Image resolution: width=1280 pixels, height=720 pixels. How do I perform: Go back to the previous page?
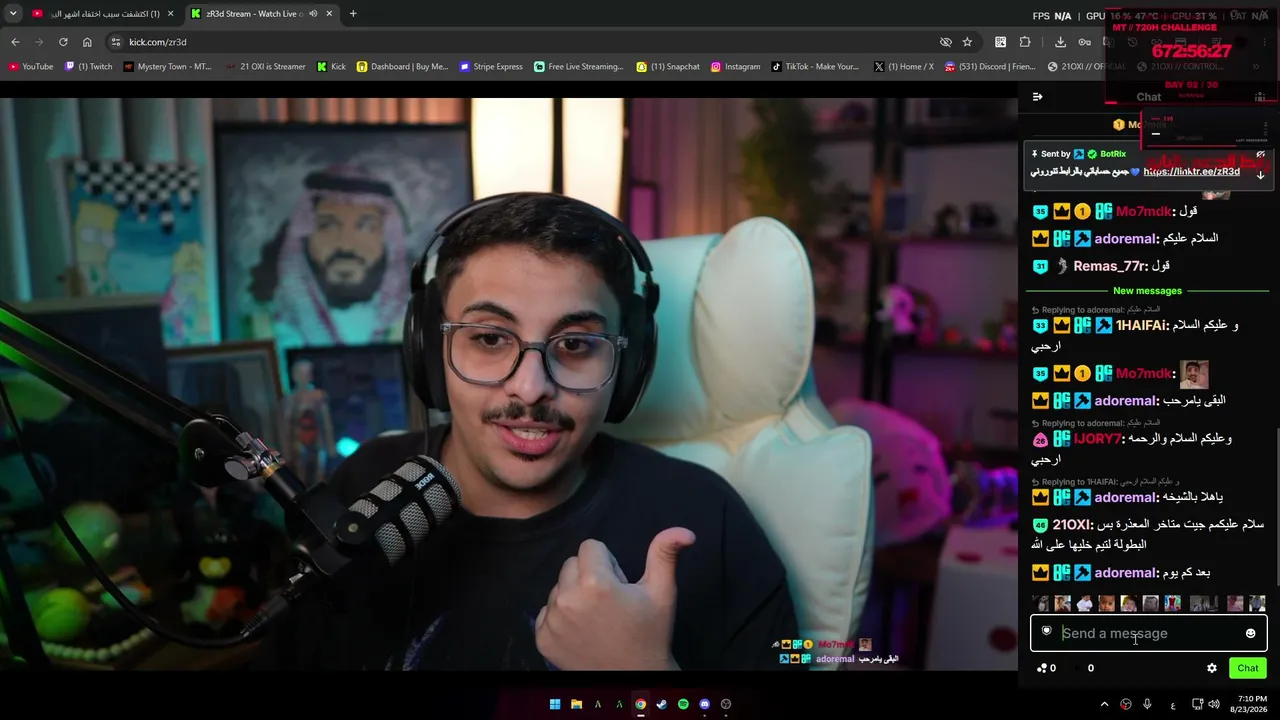click(x=15, y=42)
